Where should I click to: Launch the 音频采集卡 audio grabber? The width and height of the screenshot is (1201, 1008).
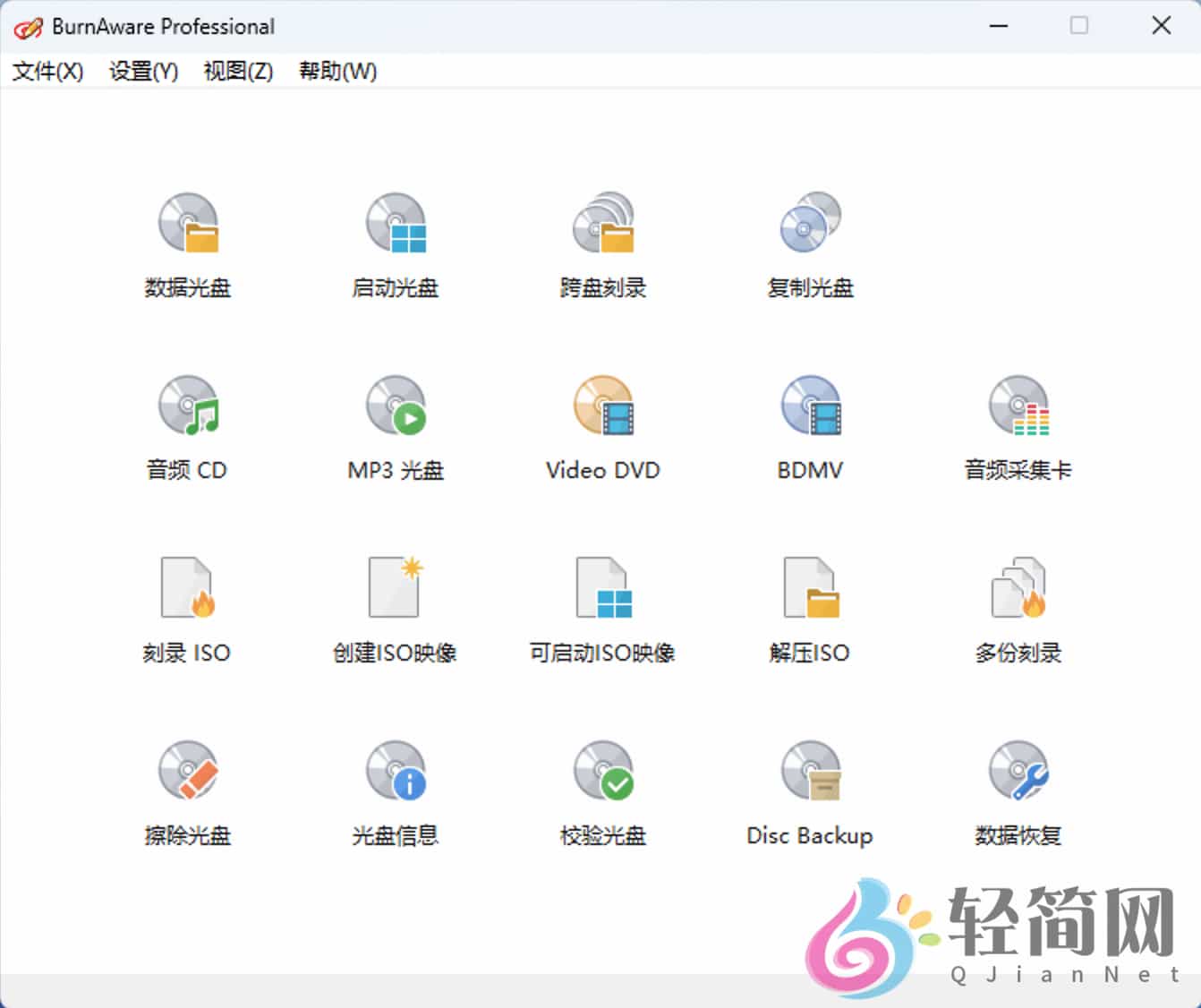[1018, 425]
